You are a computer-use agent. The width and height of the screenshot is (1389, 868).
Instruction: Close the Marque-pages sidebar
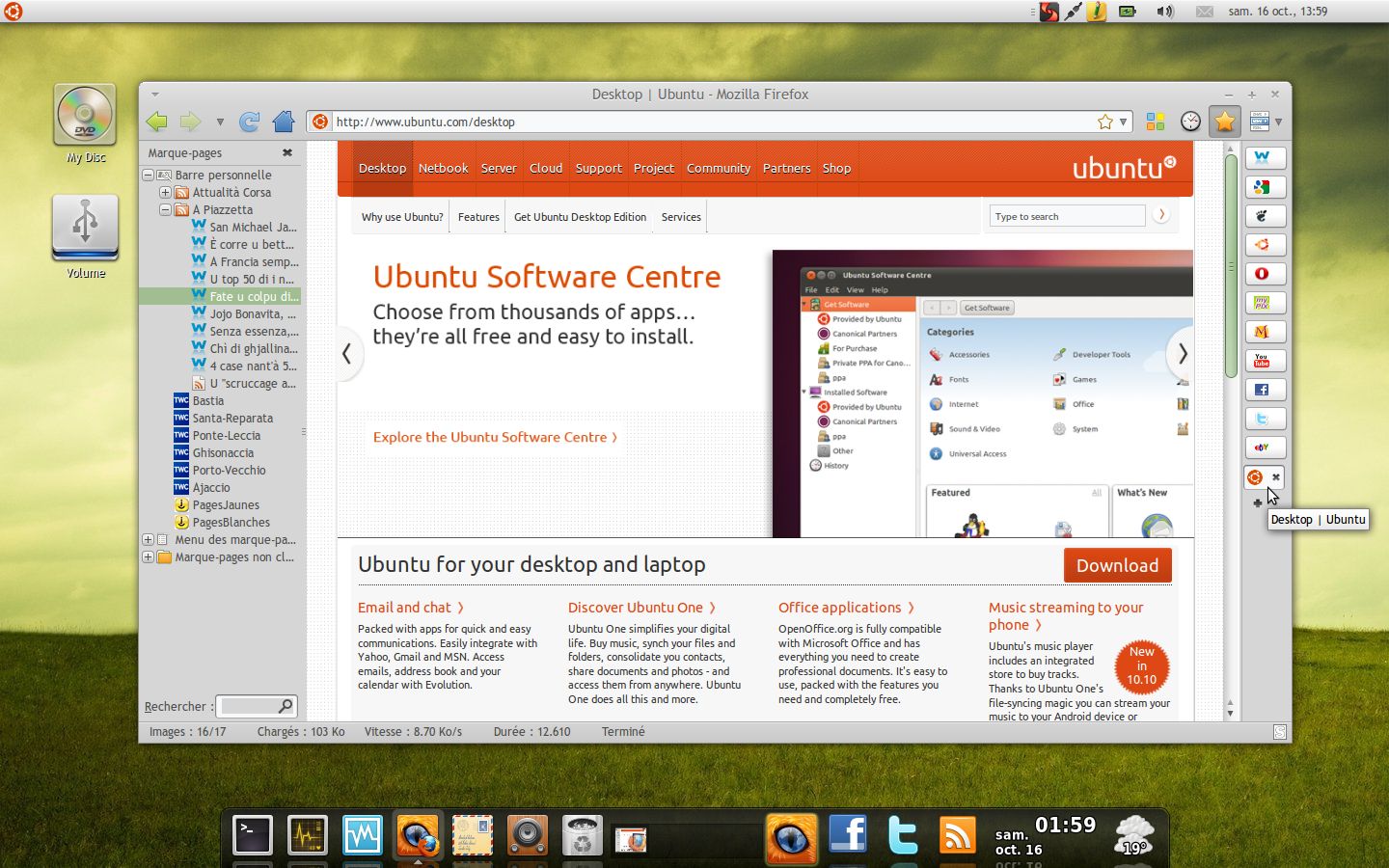[287, 152]
